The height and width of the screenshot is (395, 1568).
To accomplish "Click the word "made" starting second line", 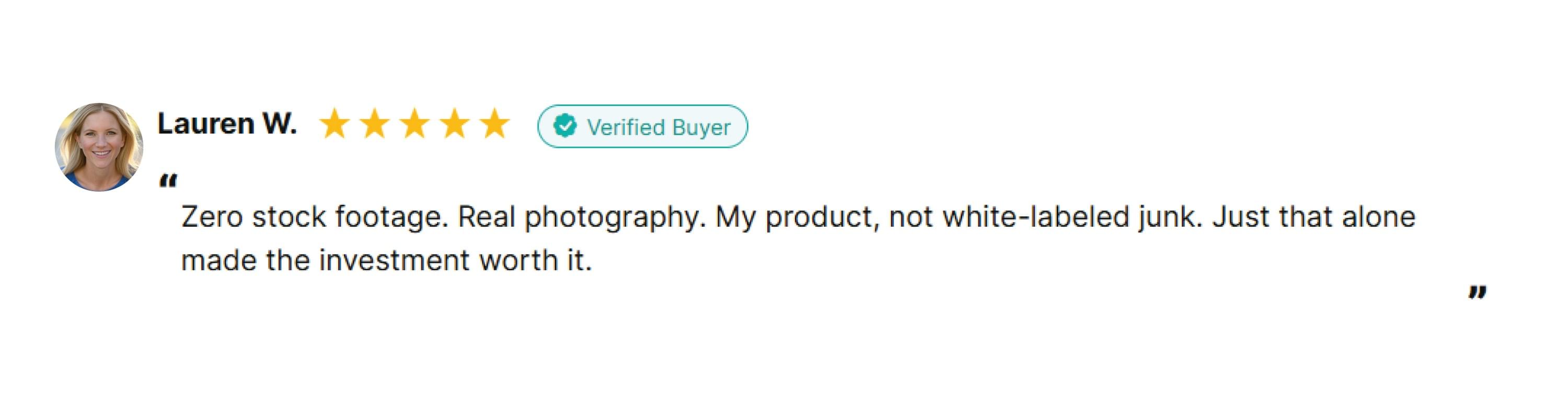I will pyautogui.click(x=219, y=261).
